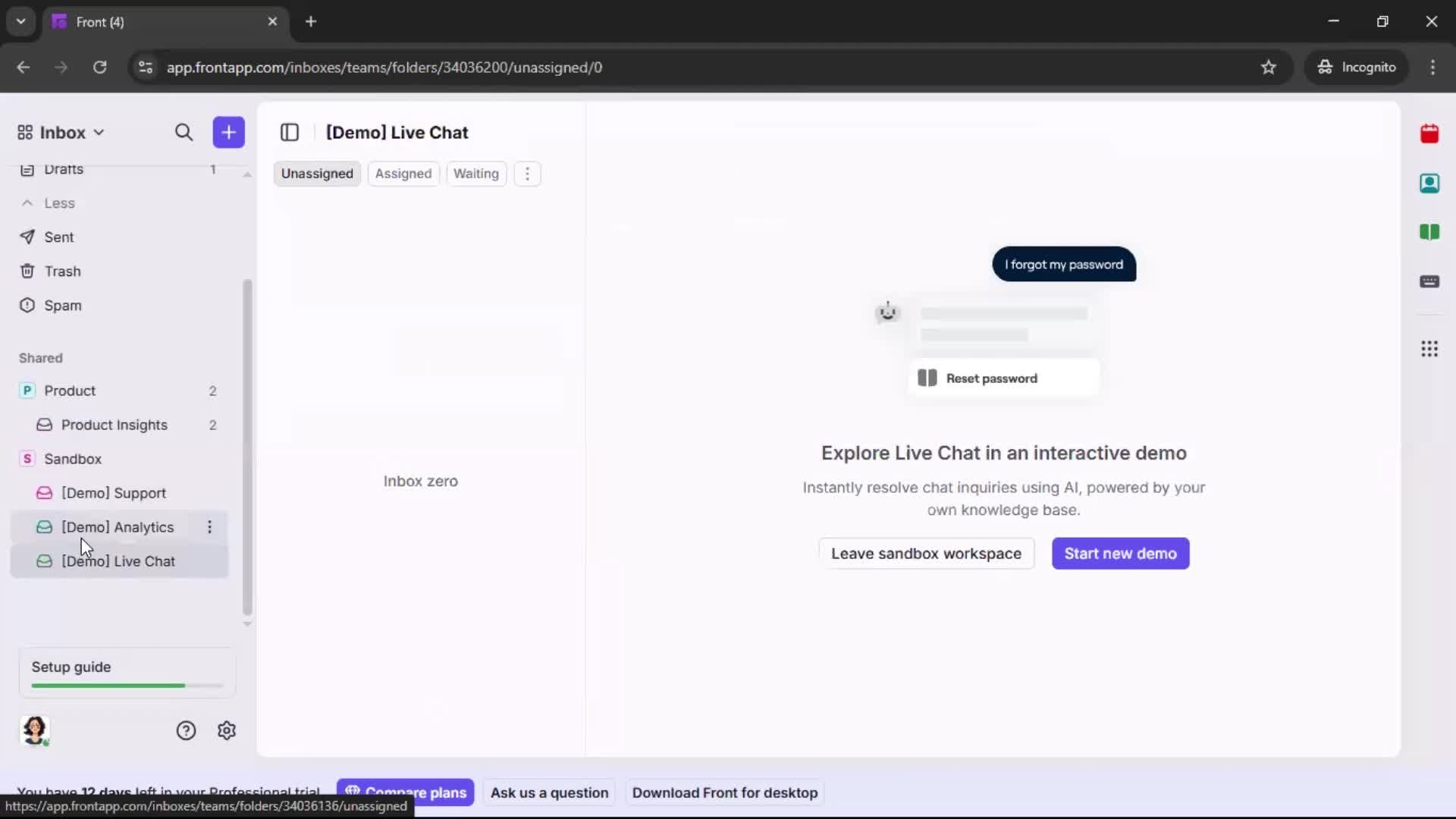Compose with the purple plus button
This screenshot has height=819, width=1456.
[228, 132]
